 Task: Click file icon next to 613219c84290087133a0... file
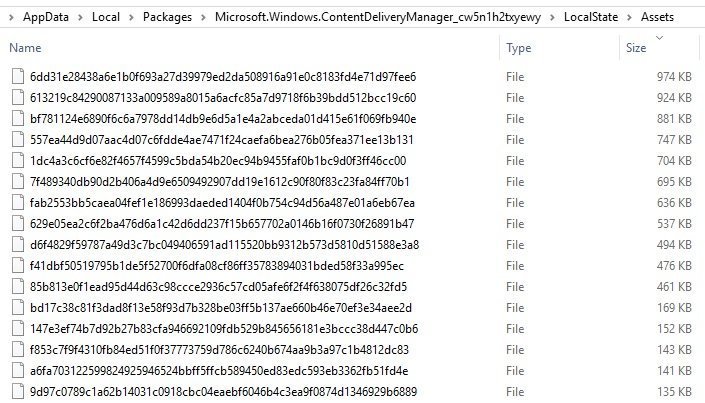click(x=18, y=98)
